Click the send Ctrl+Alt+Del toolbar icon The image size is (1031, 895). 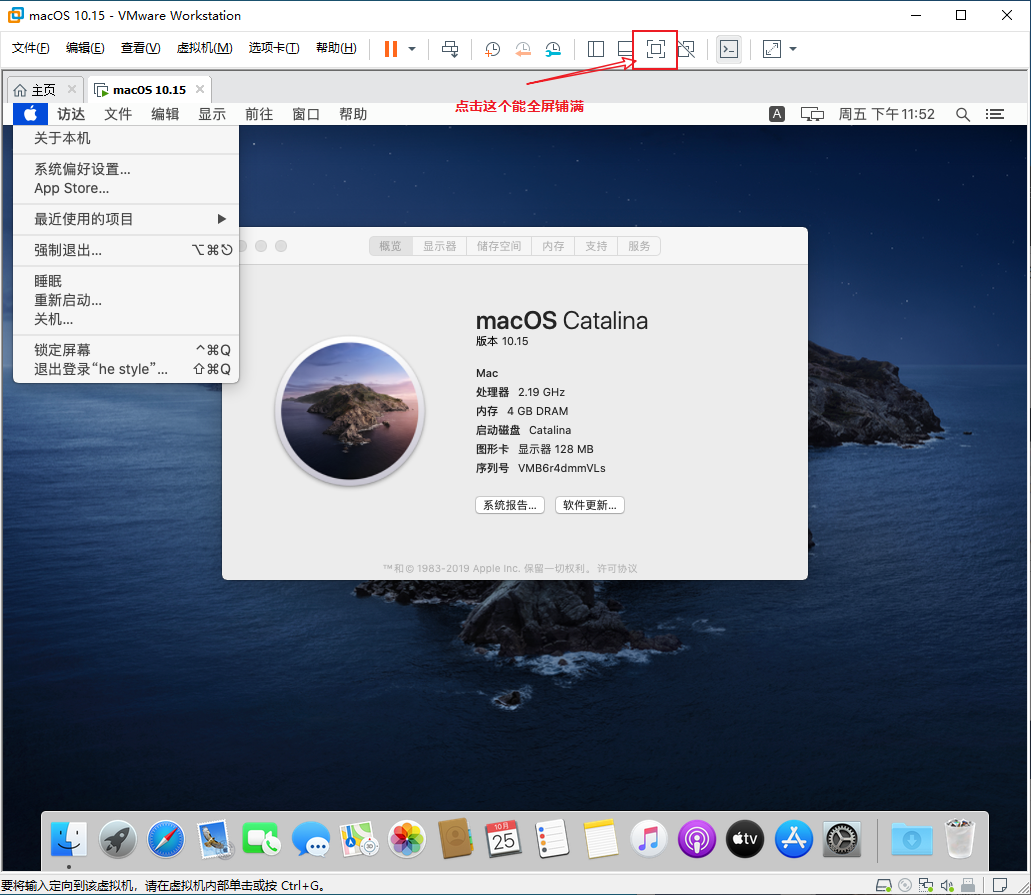click(450, 49)
